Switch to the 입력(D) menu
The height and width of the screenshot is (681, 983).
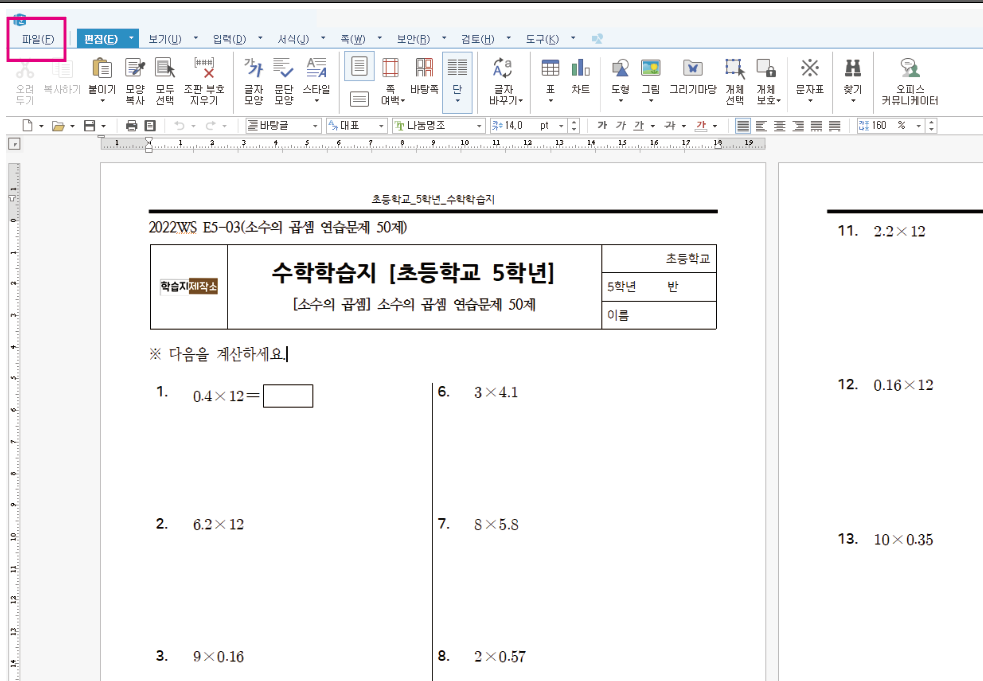229,39
